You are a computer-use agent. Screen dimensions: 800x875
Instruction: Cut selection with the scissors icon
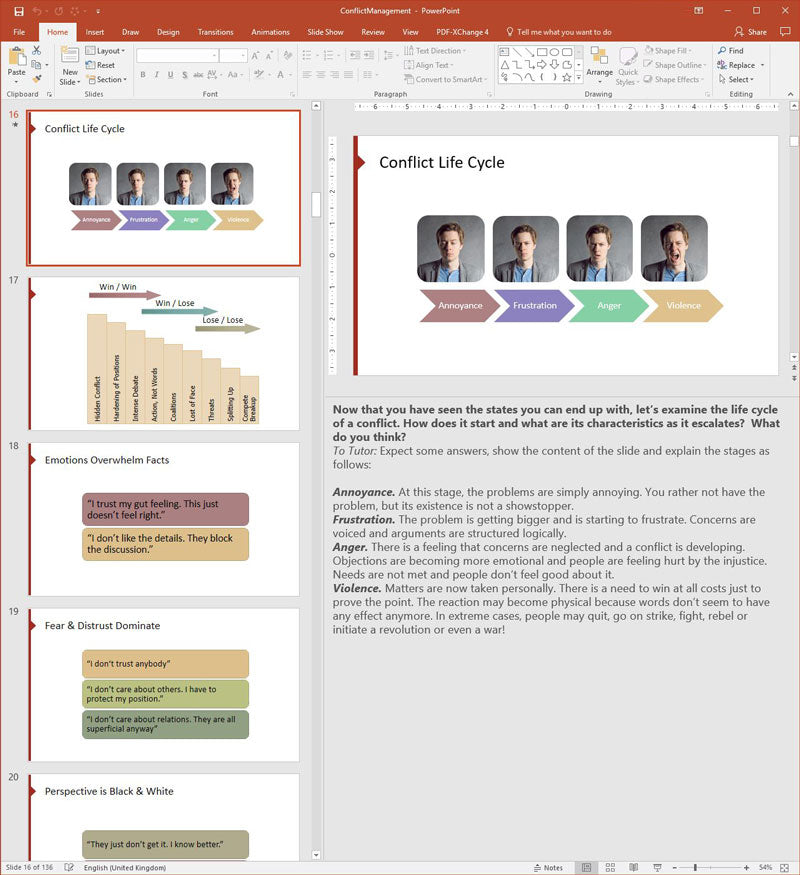37,51
